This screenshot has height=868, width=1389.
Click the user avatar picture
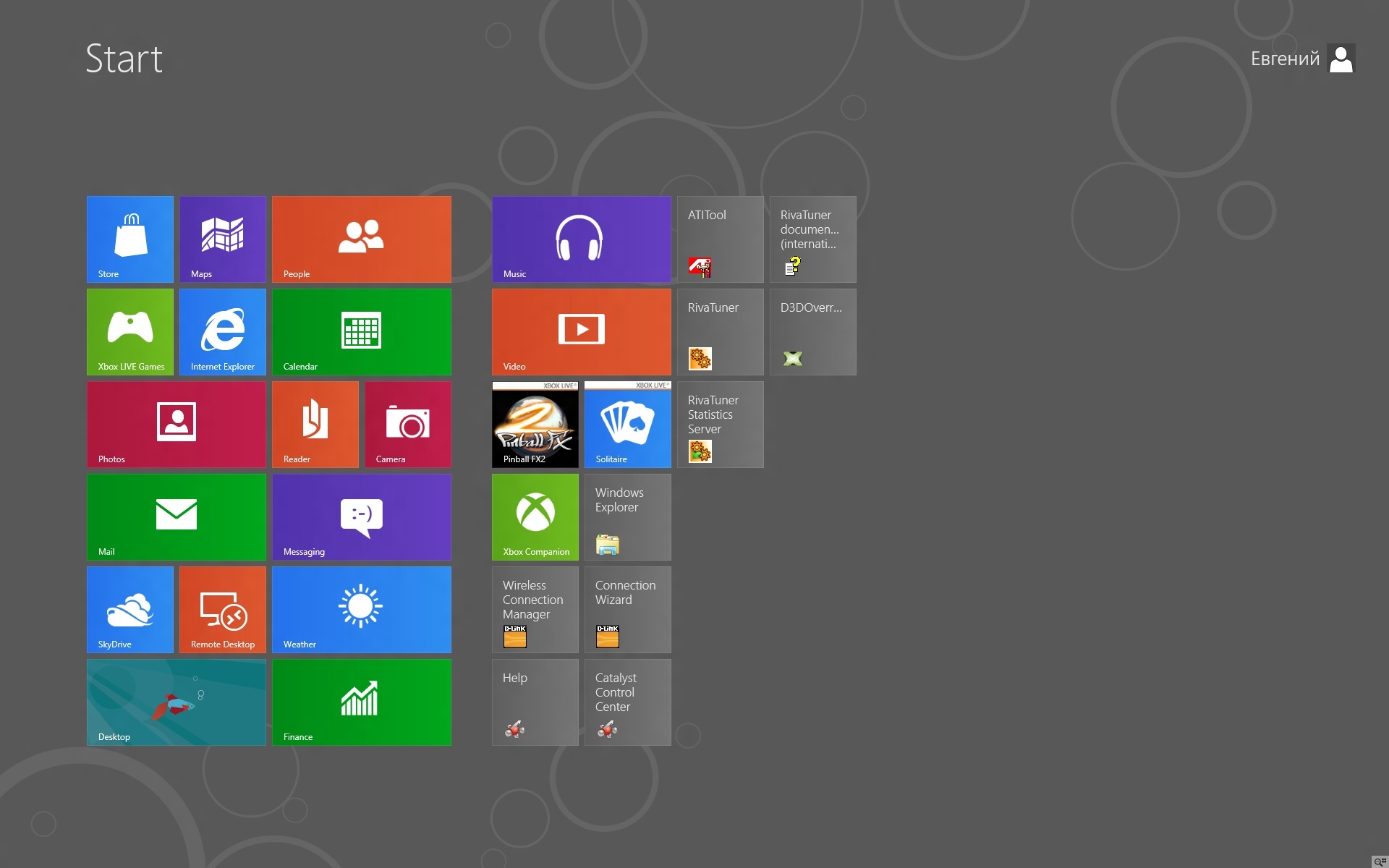[x=1341, y=59]
